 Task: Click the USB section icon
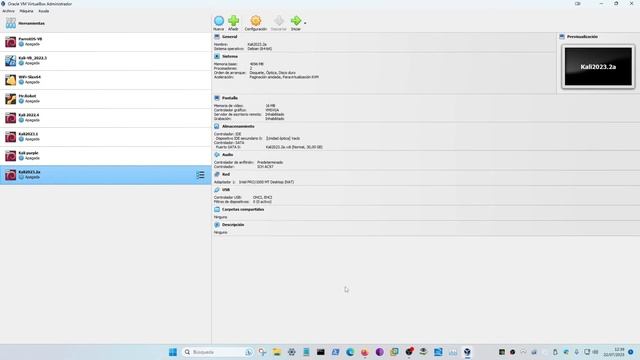pyautogui.click(x=217, y=190)
